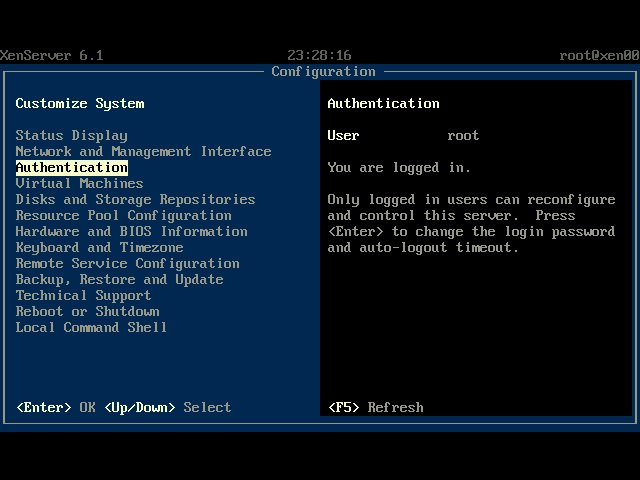This screenshot has width=640, height=480.
Task: Select Status Display menu entry
Action: [71, 136]
